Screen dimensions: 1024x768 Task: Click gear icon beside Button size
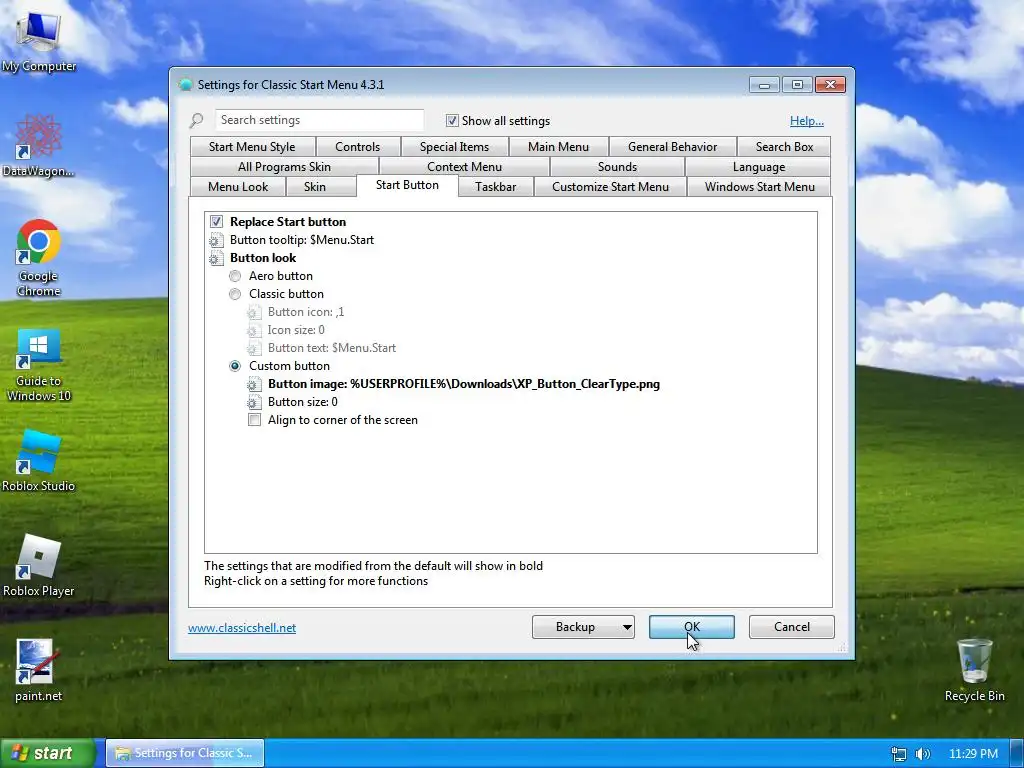[254, 402]
